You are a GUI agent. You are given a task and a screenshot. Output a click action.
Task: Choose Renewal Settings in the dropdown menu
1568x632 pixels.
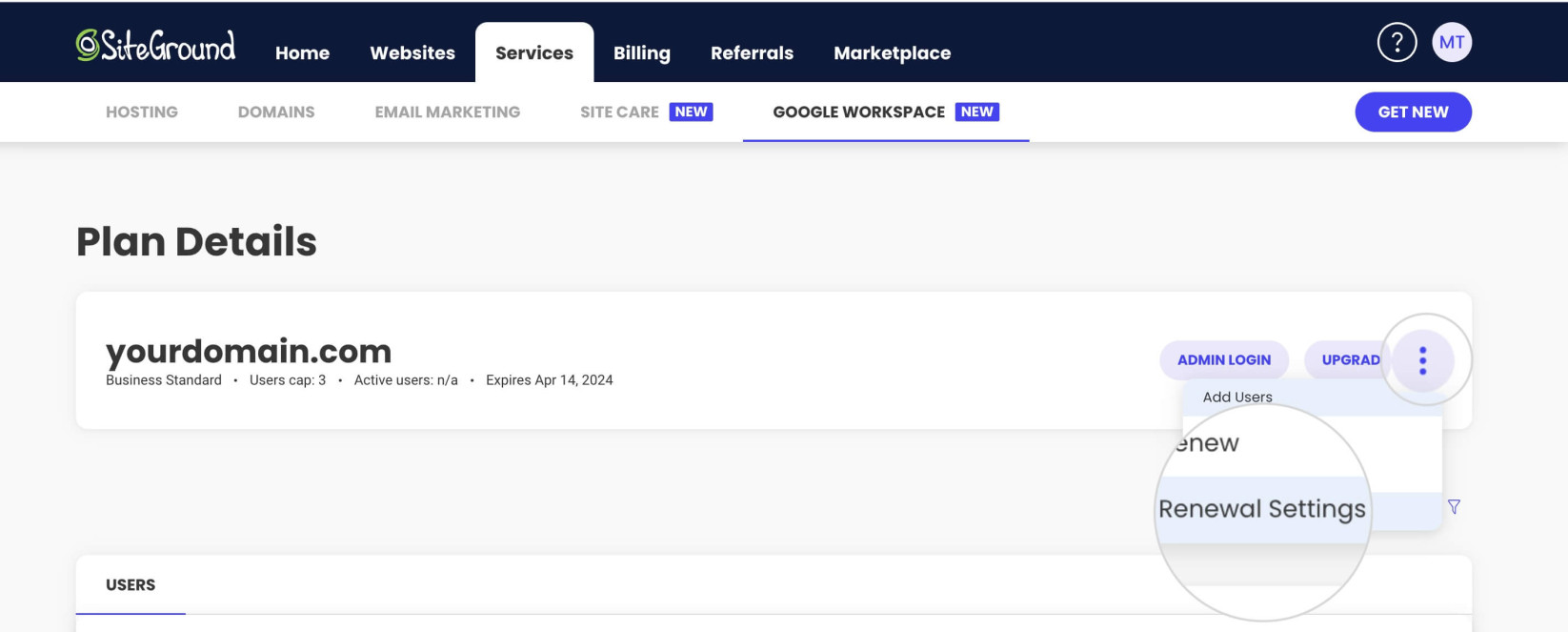point(1262,509)
